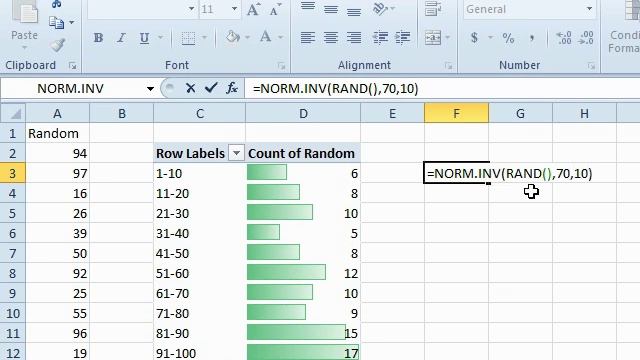Click the Copy icon
The width and height of the screenshot is (640, 360).
point(56,22)
